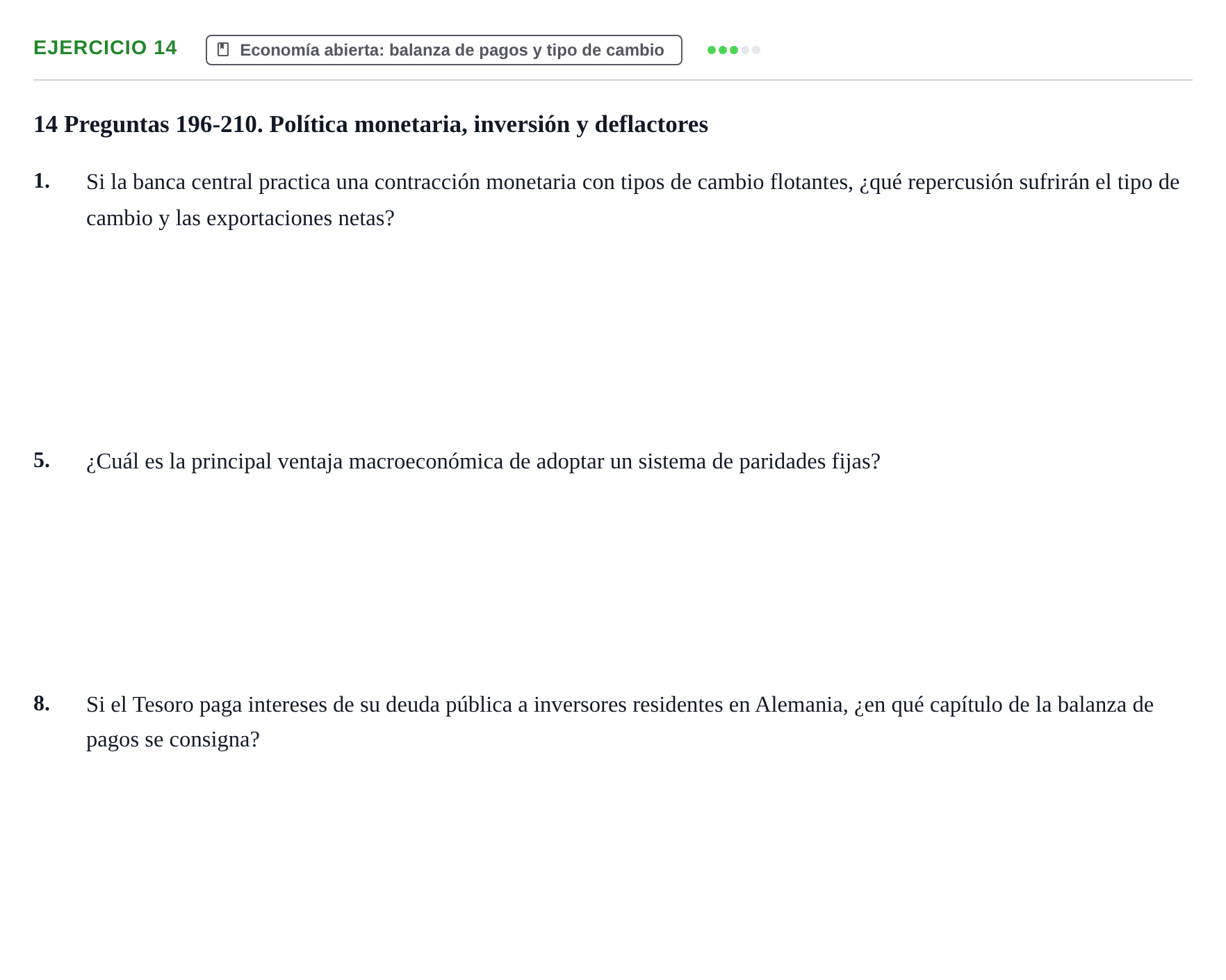Click the question number '1.'
1226x980 pixels.
[42, 181]
